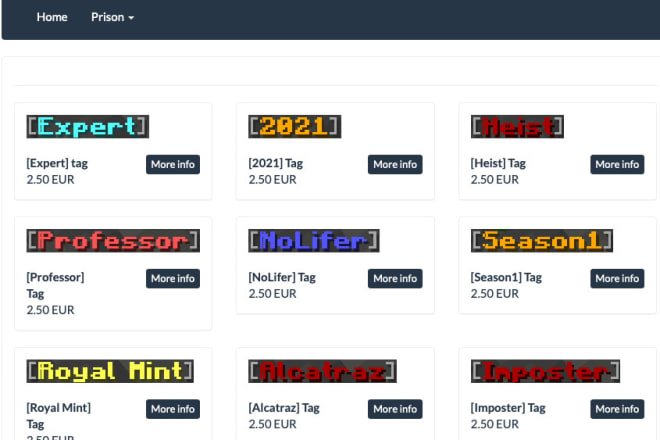Expand the Prison dropdown menu

point(112,17)
